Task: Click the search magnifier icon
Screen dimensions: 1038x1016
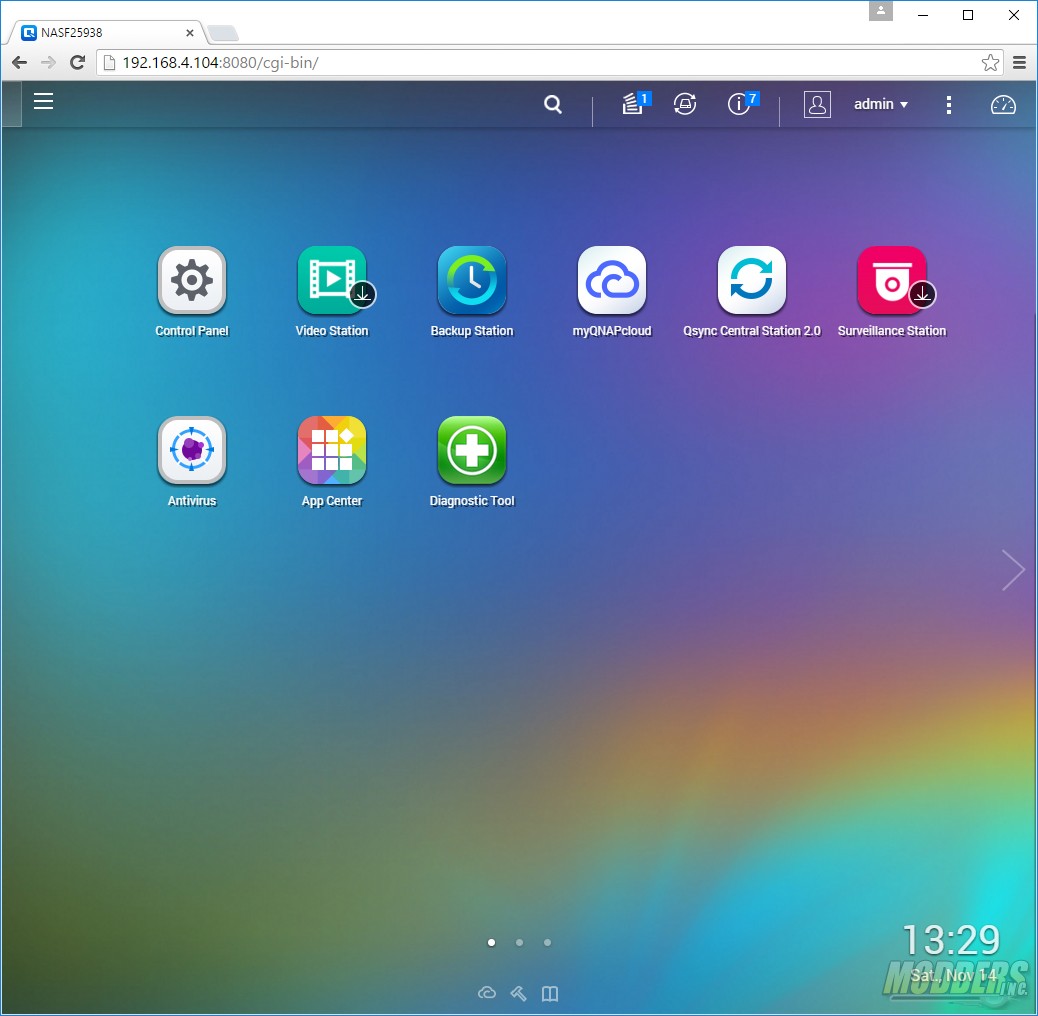Action: (x=553, y=104)
